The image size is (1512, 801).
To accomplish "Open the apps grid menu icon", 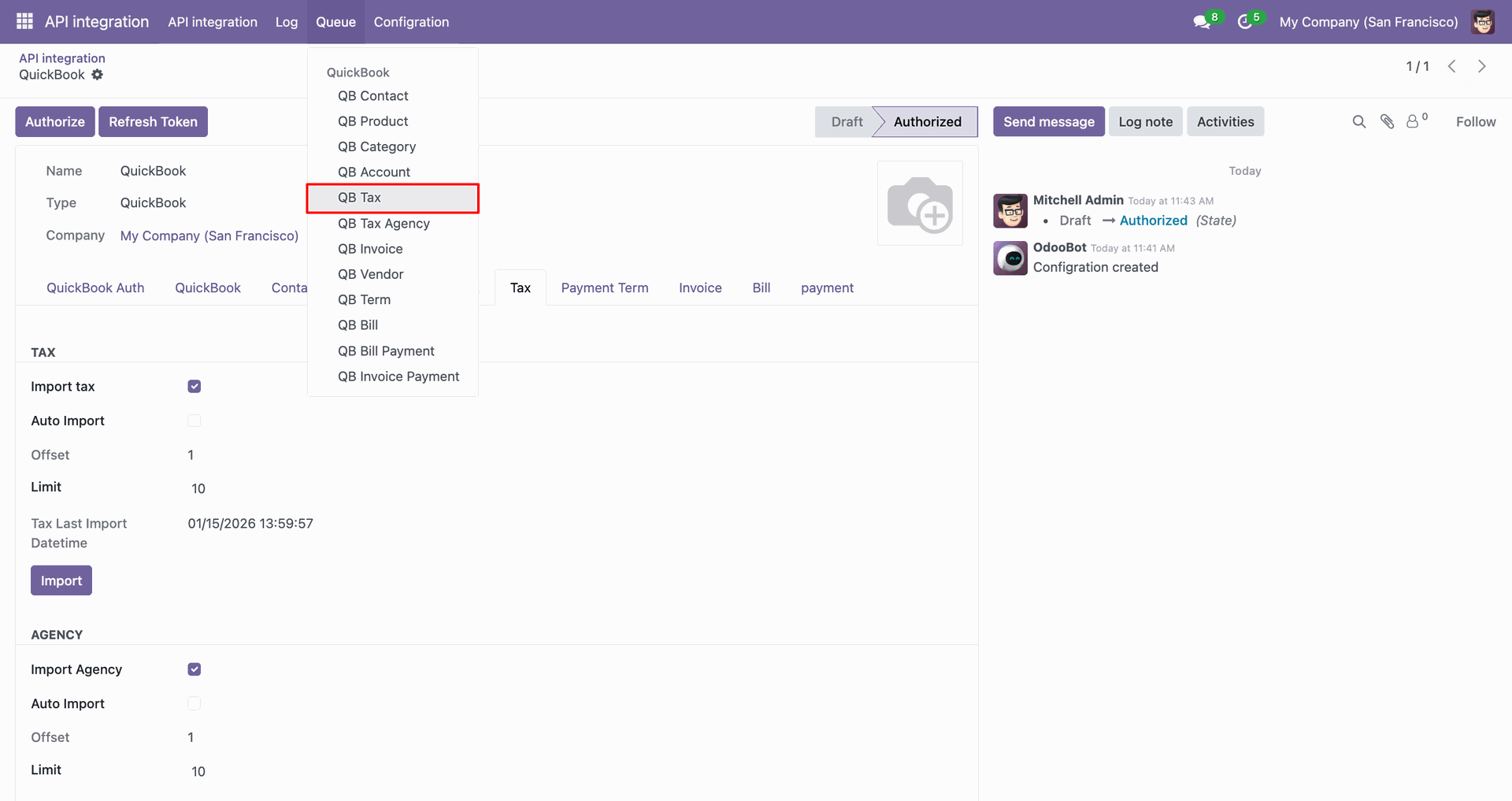I will [24, 21].
